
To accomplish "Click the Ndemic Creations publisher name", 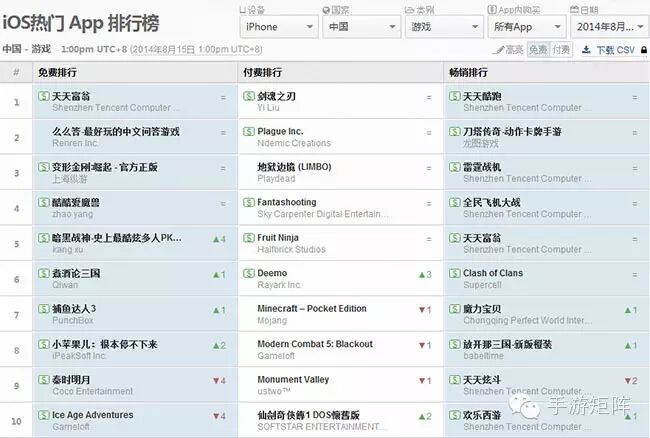I will 294,143.
